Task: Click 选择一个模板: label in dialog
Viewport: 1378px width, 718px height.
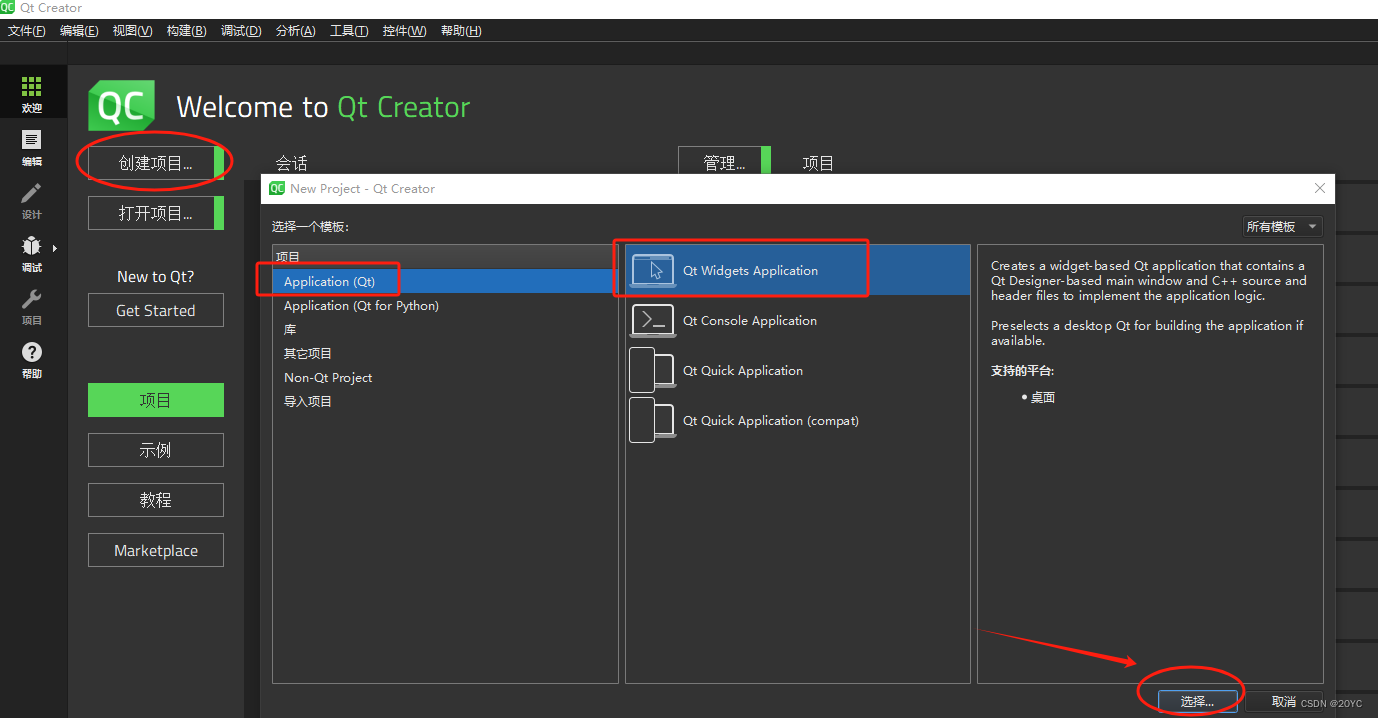Action: (x=310, y=227)
